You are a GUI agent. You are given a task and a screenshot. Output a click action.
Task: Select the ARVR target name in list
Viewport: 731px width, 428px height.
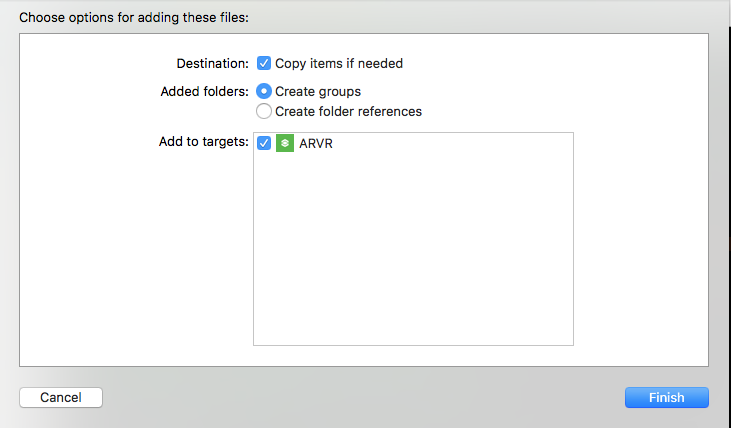(316, 144)
